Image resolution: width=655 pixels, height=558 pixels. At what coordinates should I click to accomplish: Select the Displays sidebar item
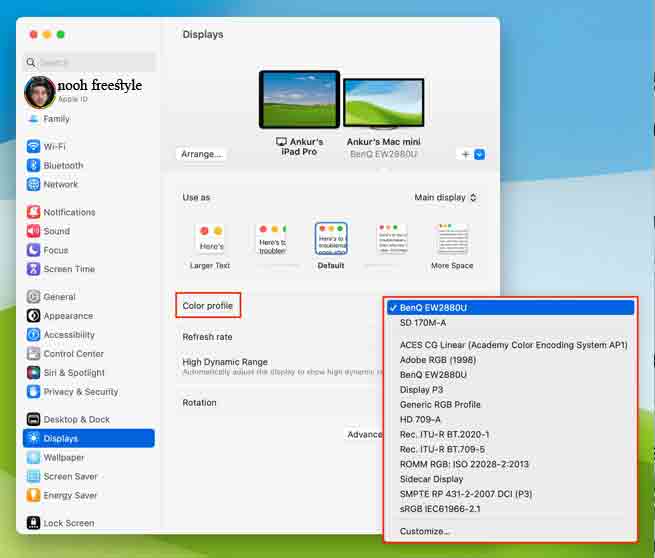[x=89, y=438]
